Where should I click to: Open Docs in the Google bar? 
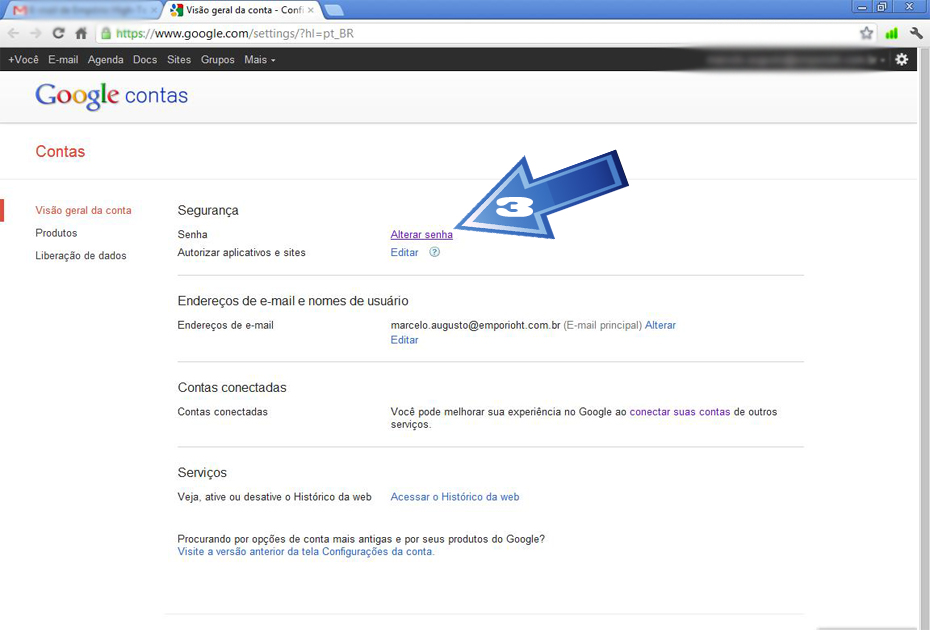[145, 59]
